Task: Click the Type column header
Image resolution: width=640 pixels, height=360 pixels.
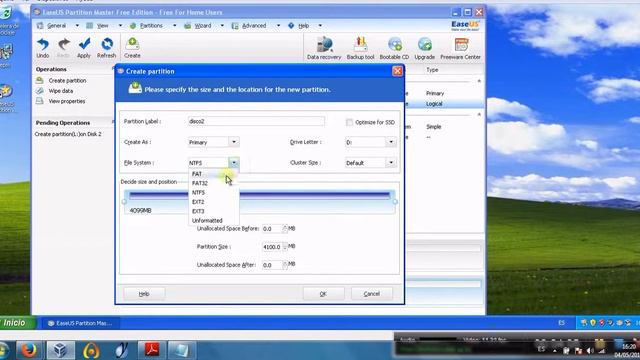Action: [x=432, y=70]
